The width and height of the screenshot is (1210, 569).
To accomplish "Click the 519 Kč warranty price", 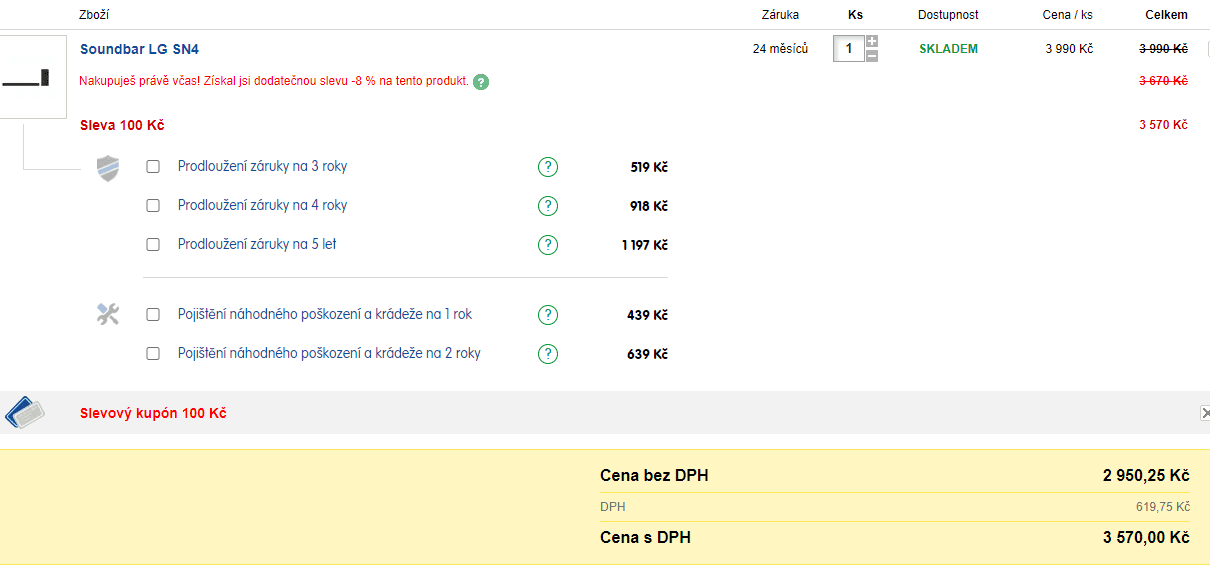I will click(x=649, y=167).
